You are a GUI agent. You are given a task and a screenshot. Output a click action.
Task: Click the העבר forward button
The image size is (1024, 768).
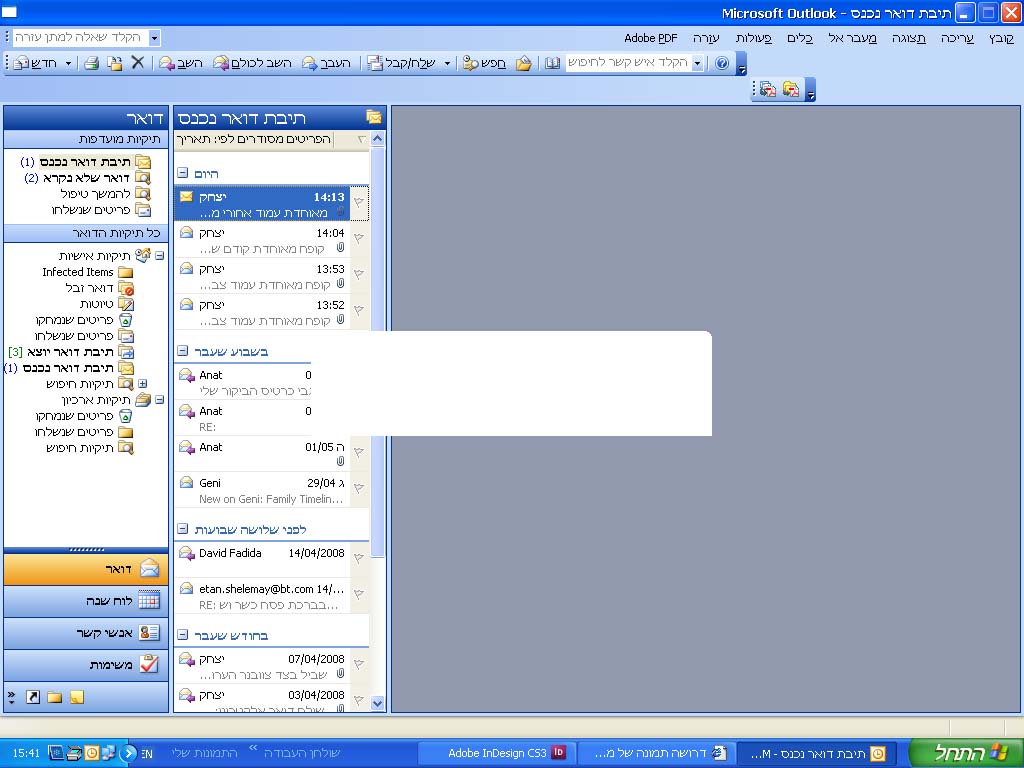(x=326, y=63)
